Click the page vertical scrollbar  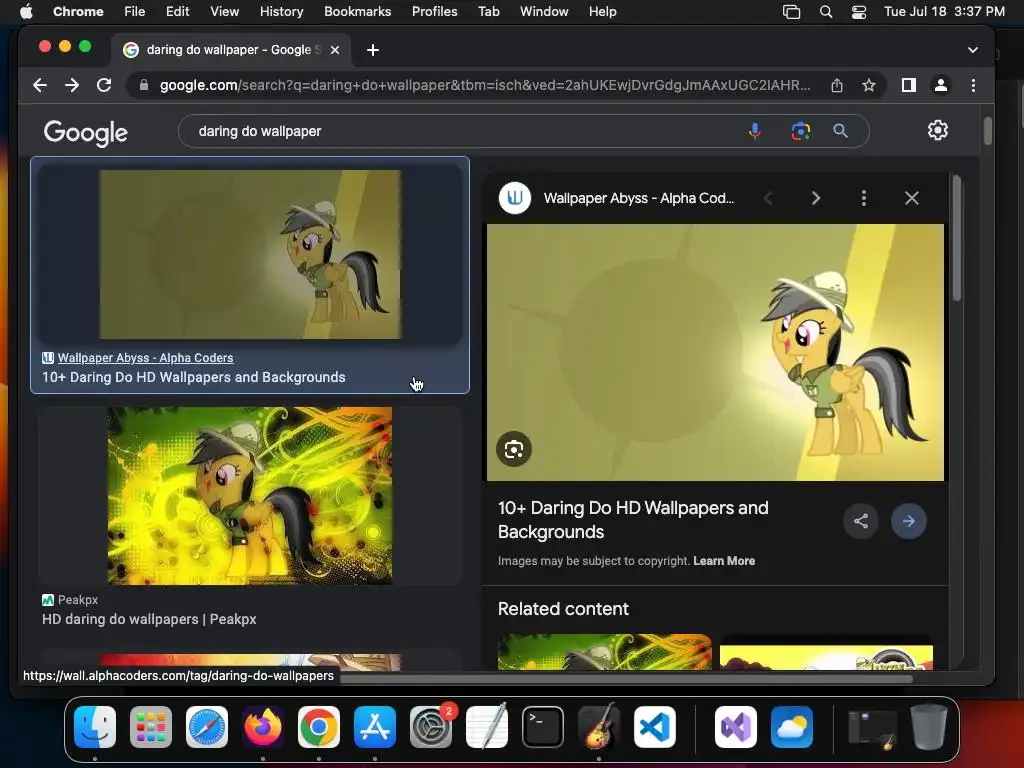[987, 131]
